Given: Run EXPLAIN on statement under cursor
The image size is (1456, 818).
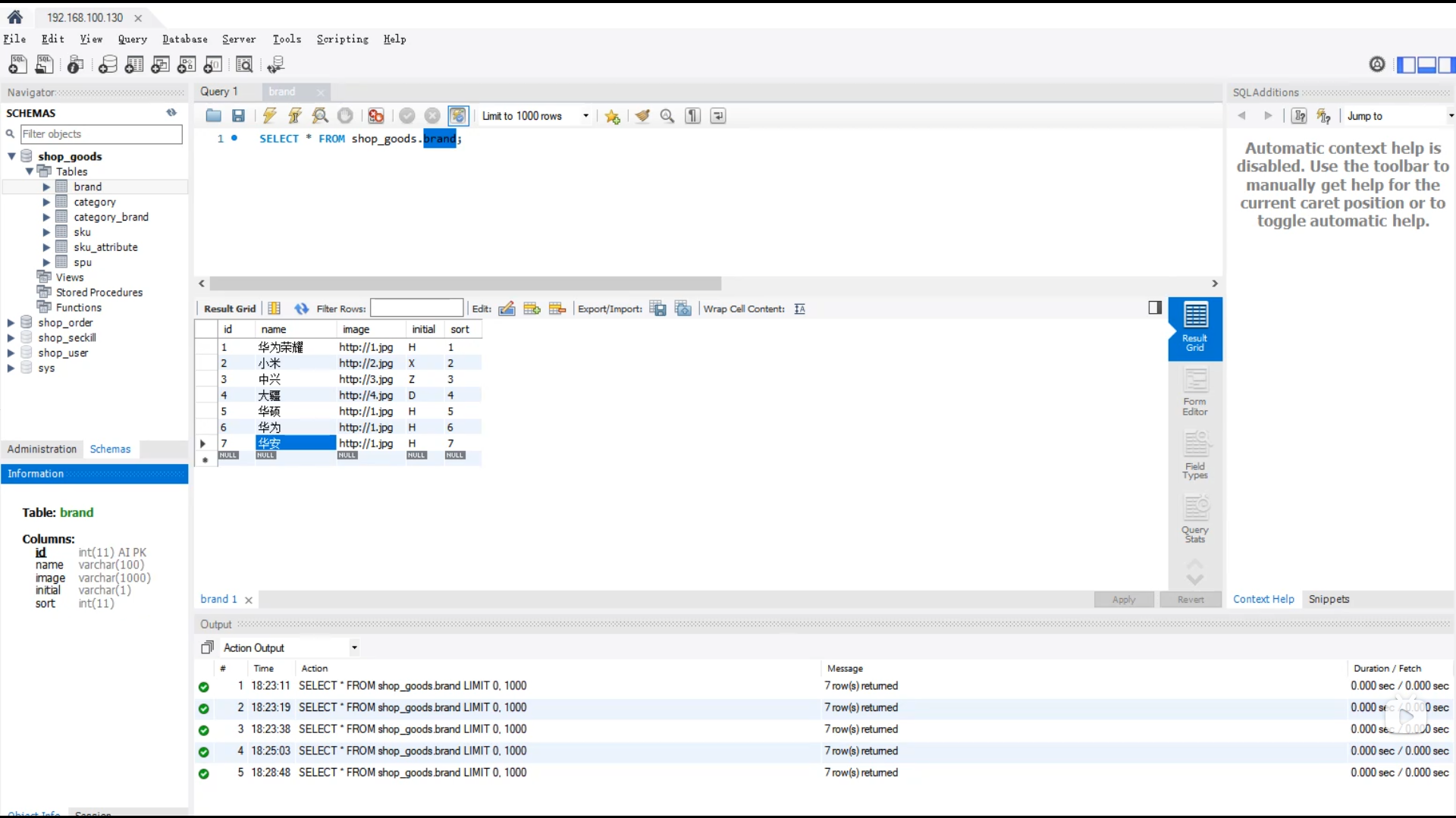Looking at the screenshot, I should [x=320, y=116].
